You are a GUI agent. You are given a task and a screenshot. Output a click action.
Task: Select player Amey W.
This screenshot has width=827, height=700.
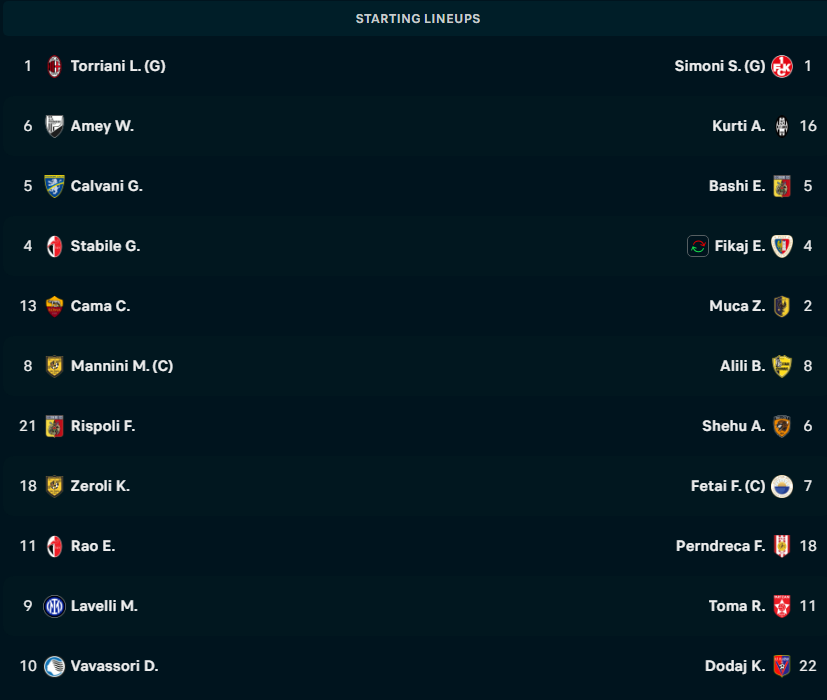tap(102, 126)
